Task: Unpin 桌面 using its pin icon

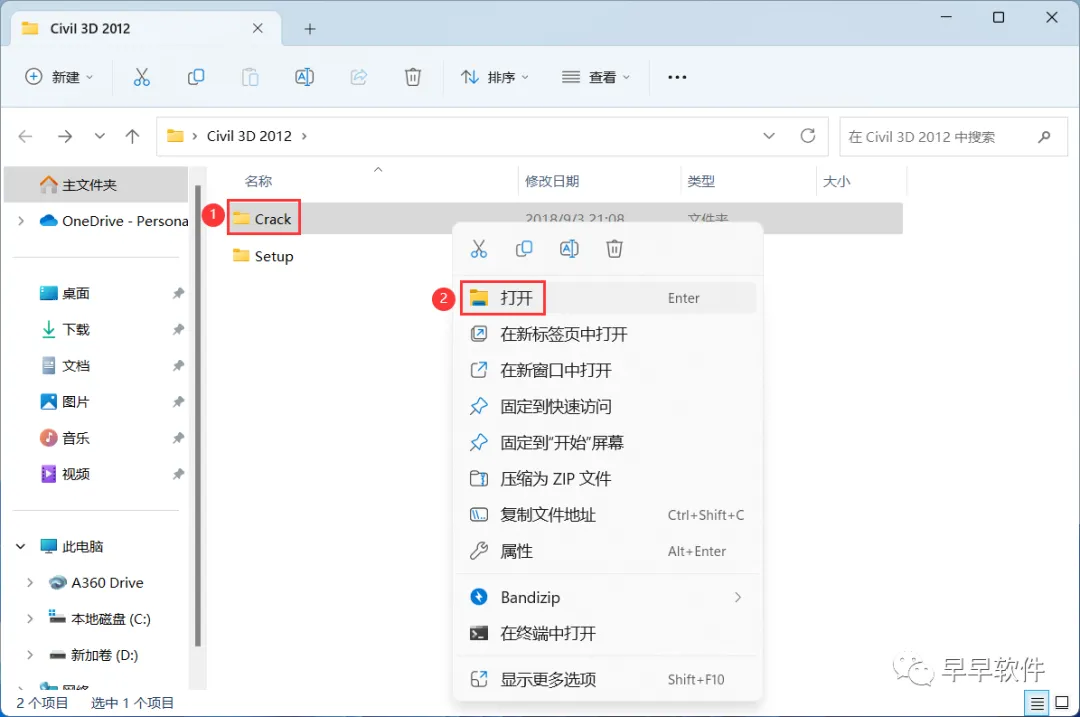Action: pos(178,293)
